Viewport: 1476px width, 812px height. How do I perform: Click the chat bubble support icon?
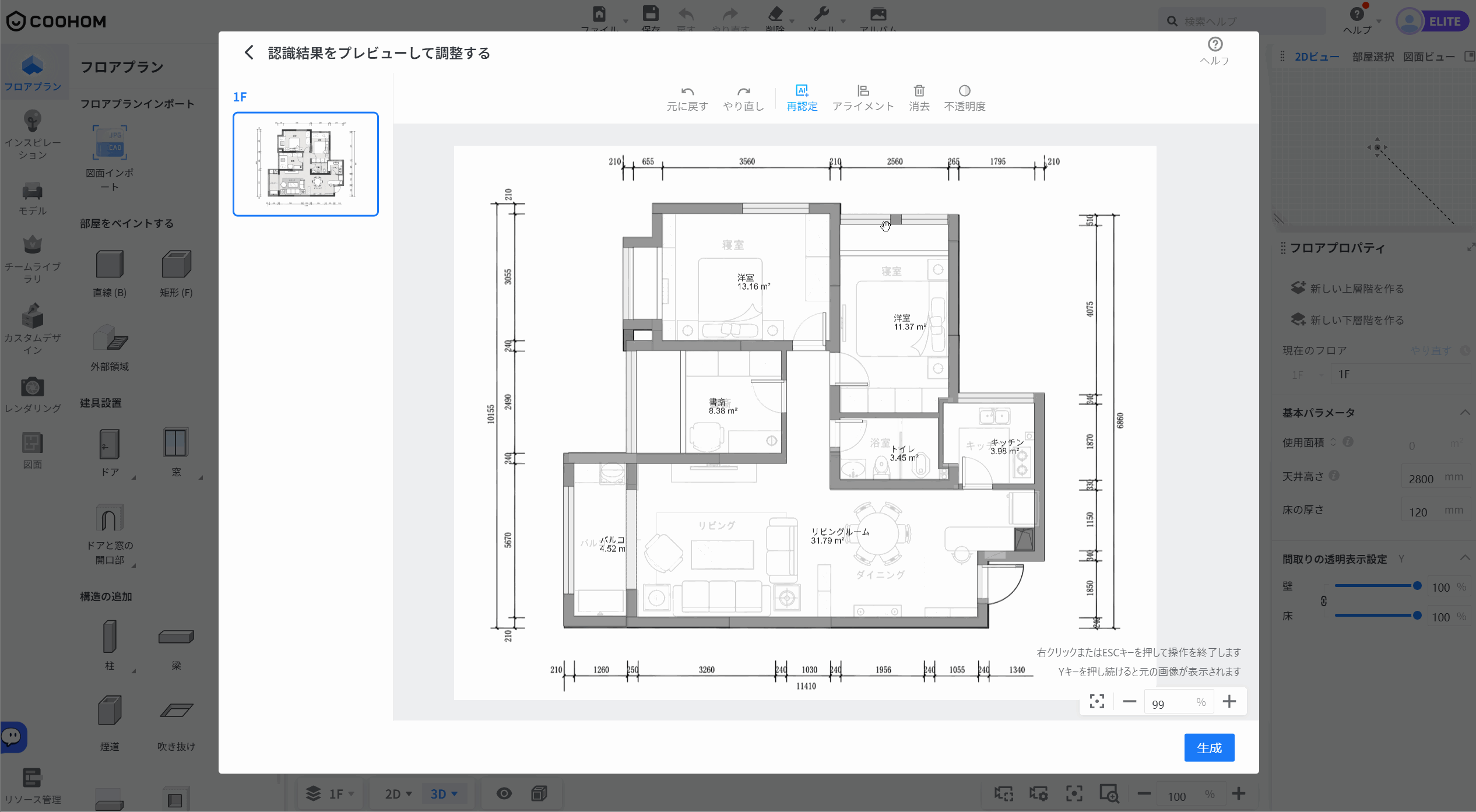pyautogui.click(x=13, y=737)
